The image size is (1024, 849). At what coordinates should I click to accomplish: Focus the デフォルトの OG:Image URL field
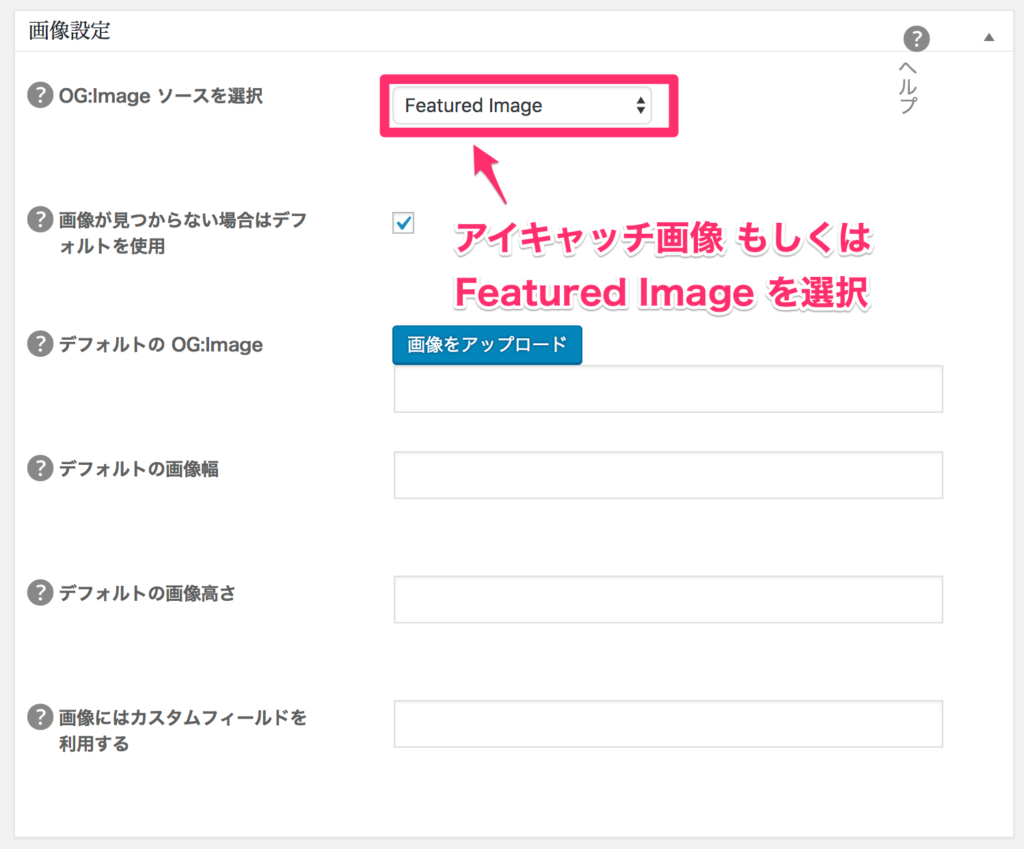[668, 389]
